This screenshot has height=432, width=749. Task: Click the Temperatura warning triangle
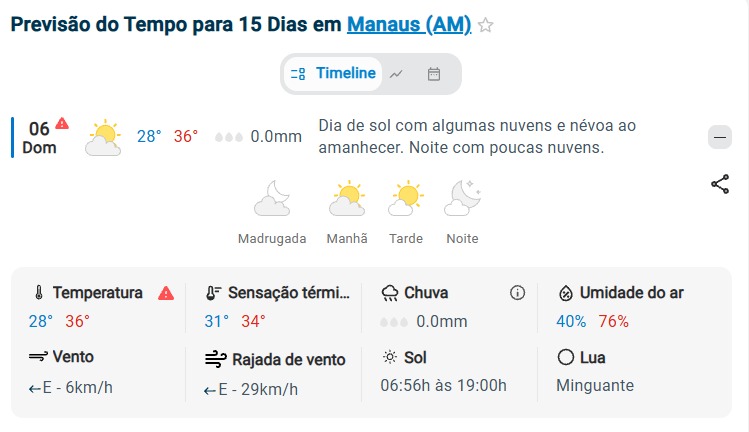point(166,293)
